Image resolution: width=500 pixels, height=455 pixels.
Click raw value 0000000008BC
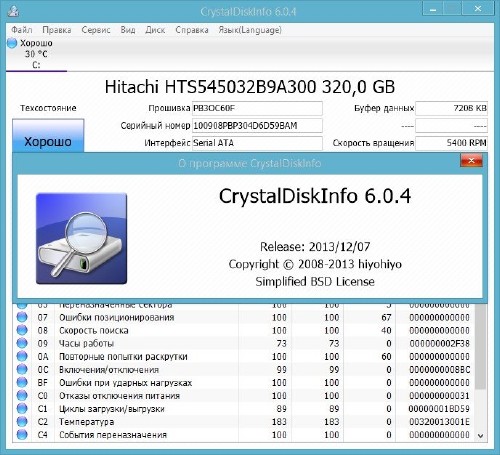click(x=439, y=370)
